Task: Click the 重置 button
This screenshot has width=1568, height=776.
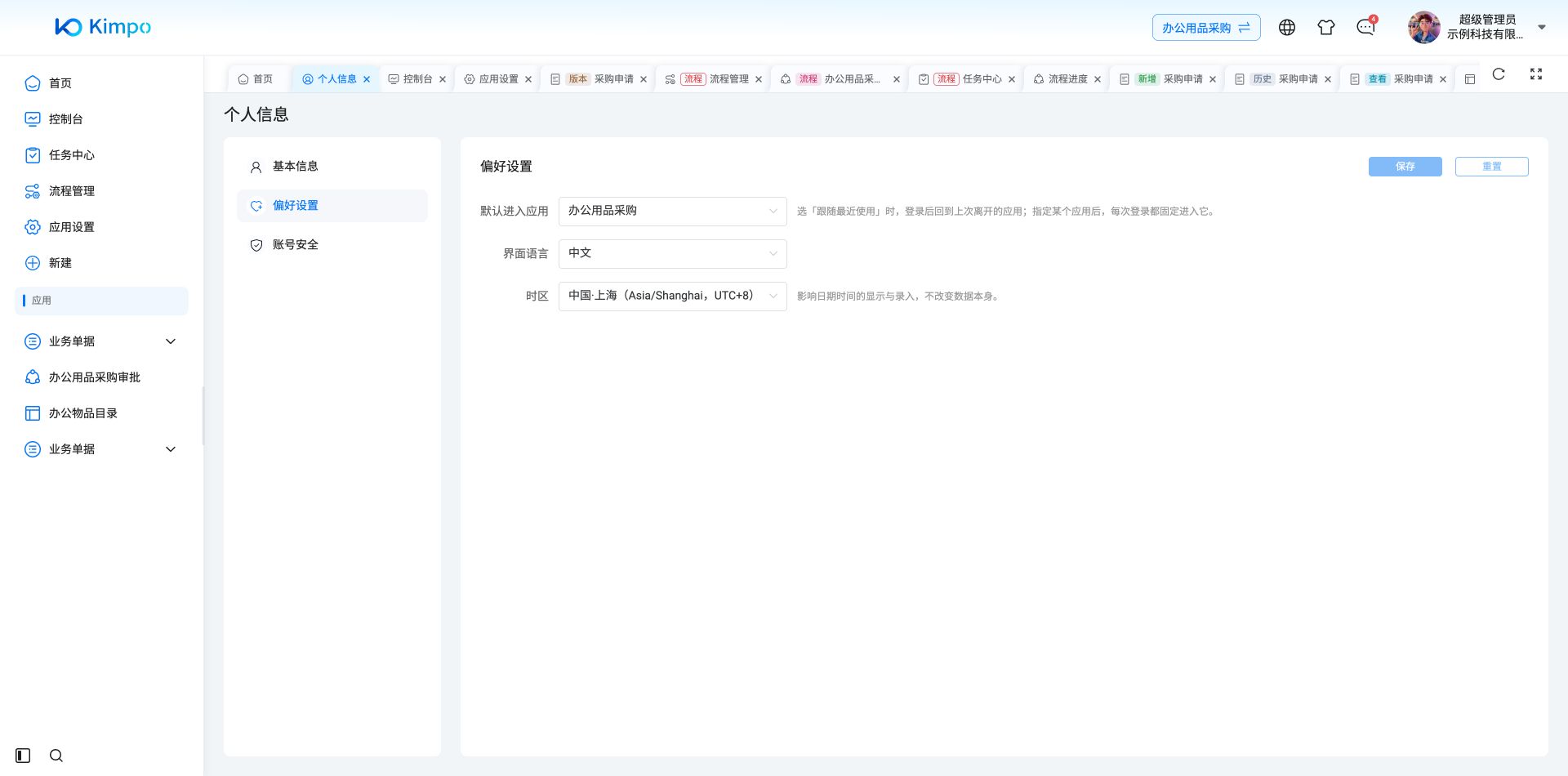Action: click(1492, 167)
